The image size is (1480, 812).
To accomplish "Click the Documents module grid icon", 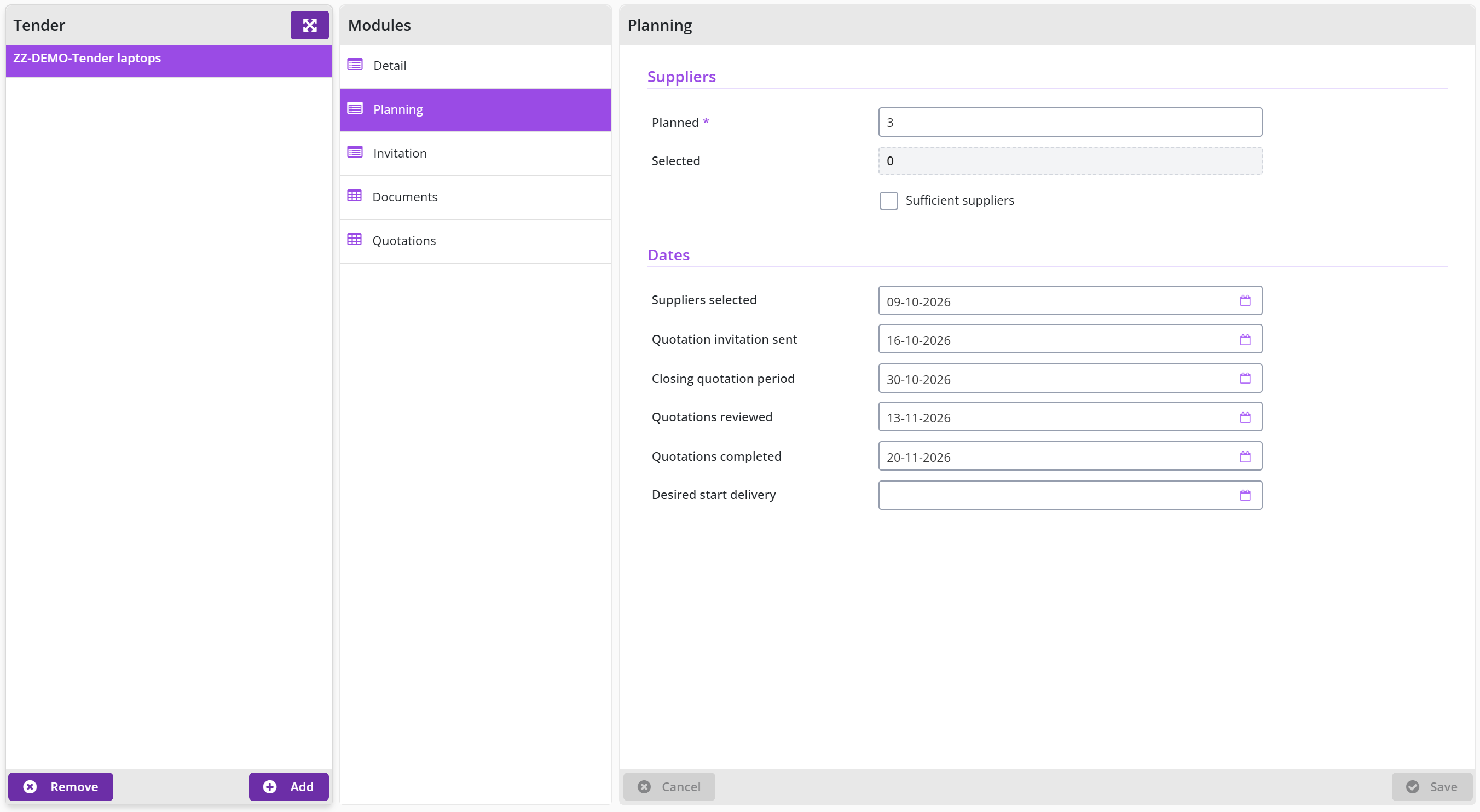I will pyautogui.click(x=355, y=196).
